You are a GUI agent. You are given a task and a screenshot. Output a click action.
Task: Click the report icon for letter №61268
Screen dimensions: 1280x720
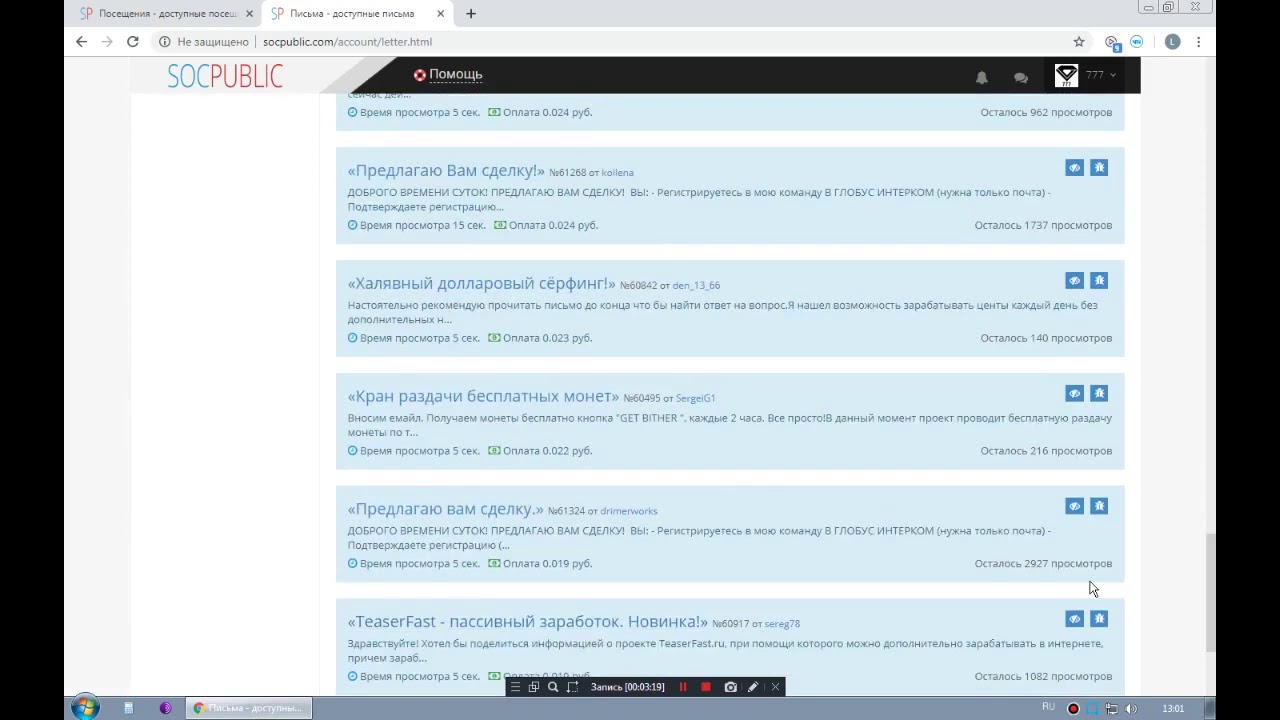1099,168
